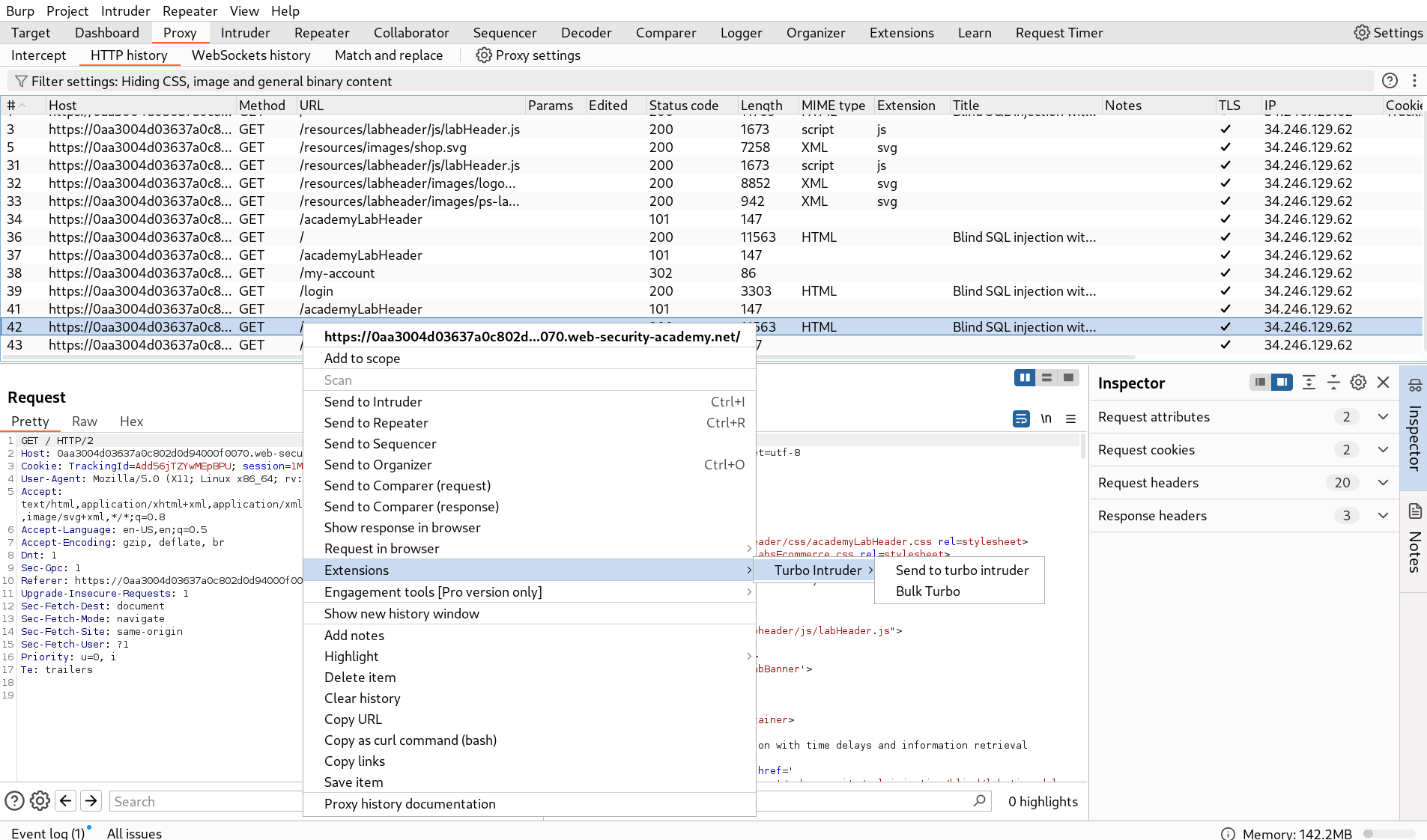Viewport: 1427px width, 840px height.
Task: Switch to the Repeater main tab
Action: 321,33
